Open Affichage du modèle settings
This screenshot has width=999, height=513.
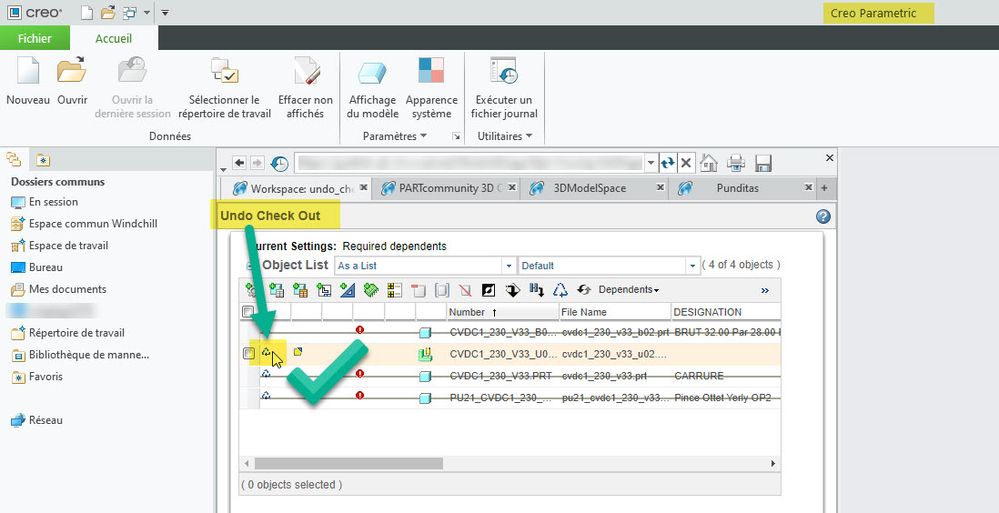pos(372,73)
